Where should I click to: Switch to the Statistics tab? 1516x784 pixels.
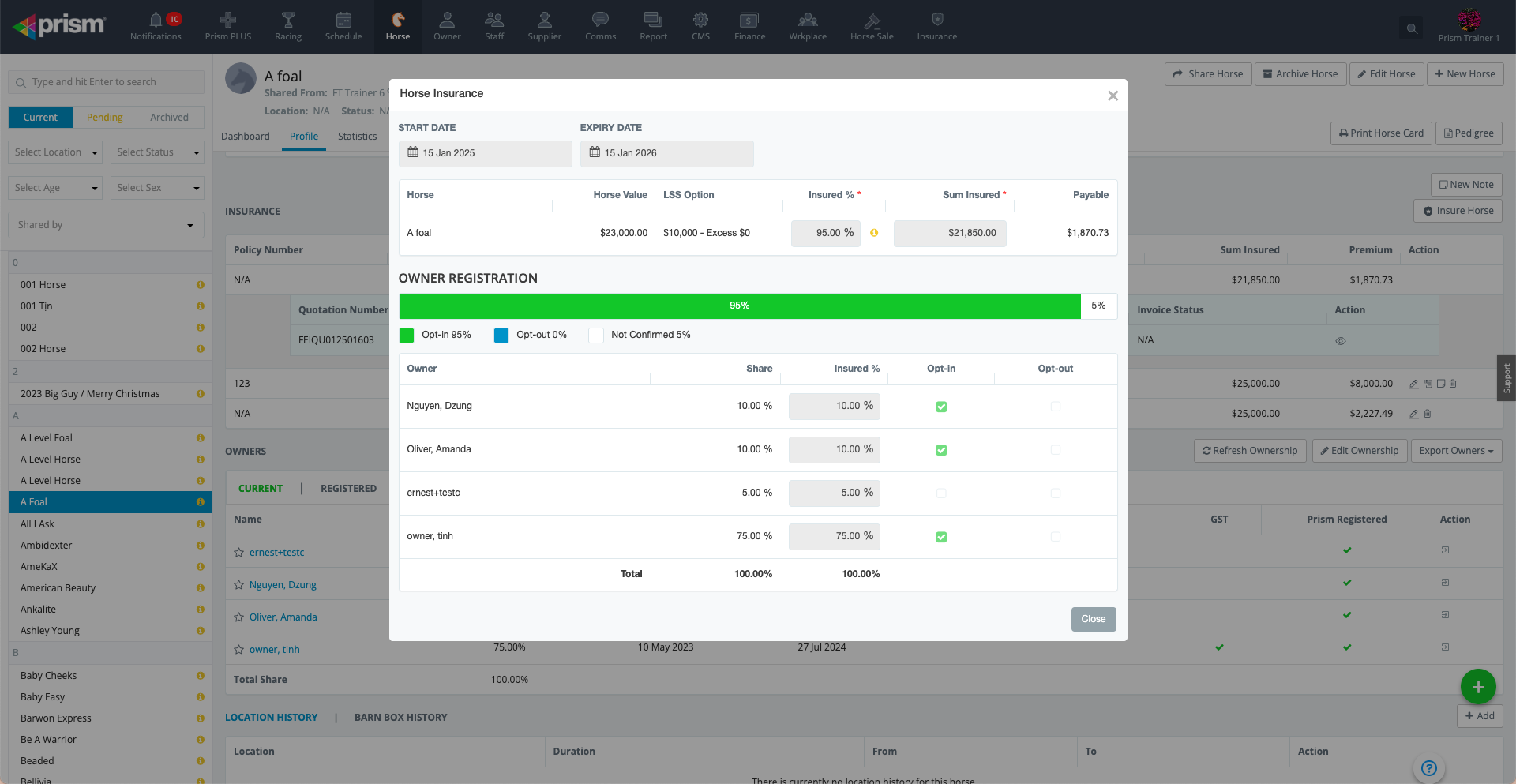click(x=357, y=137)
